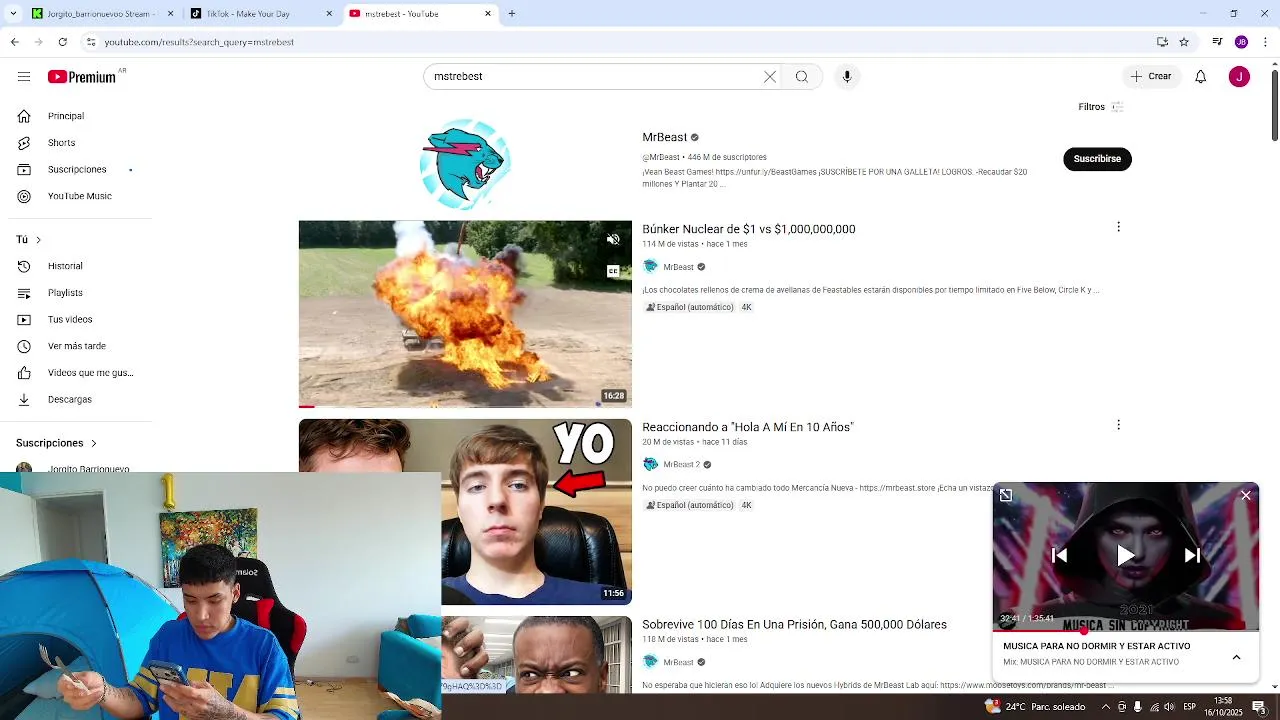Screen dimensions: 1280x720
Task: Open Reaccionando a Hola A Mí title
Action: click(748, 427)
